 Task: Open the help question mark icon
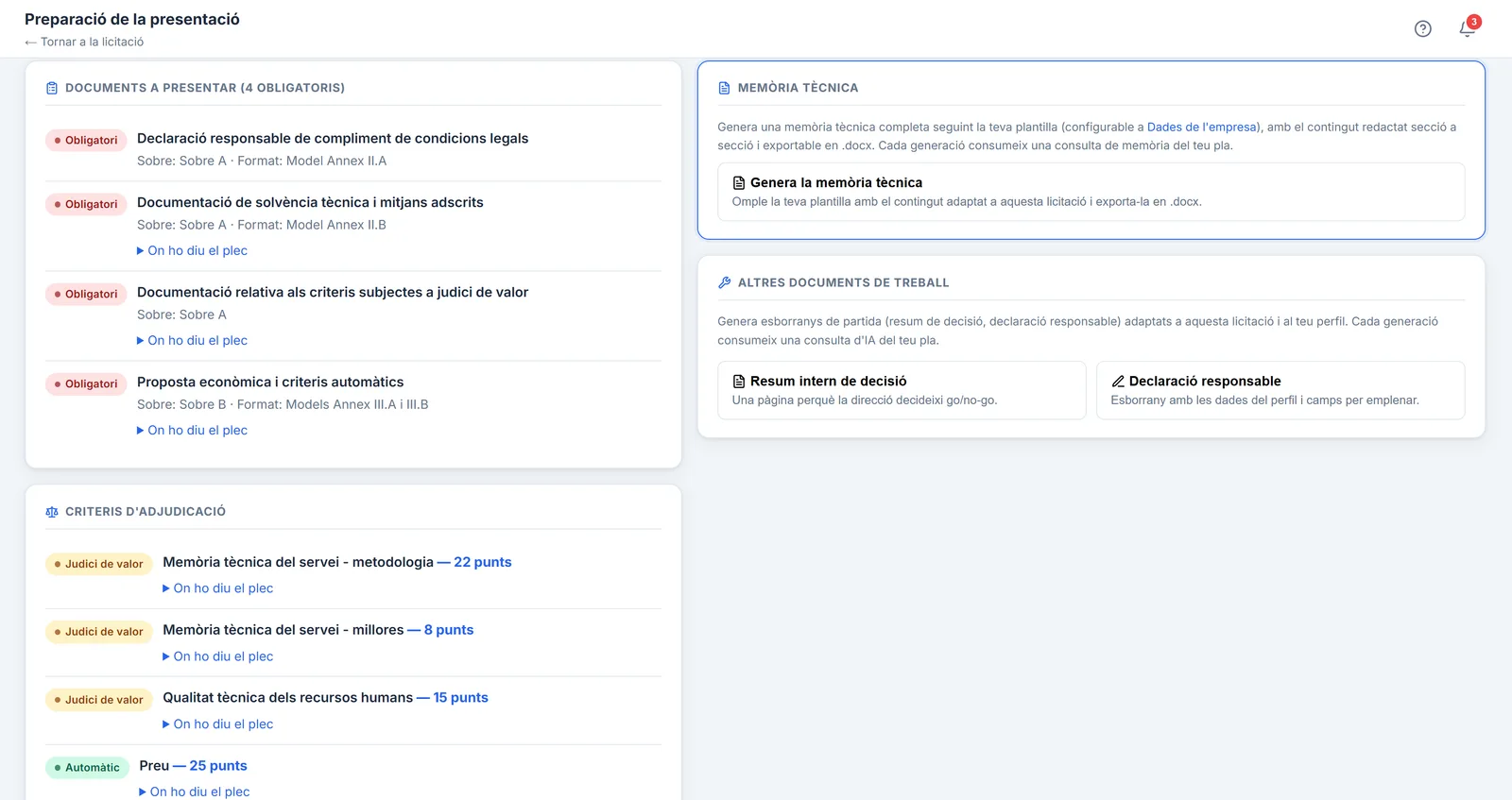pos(1422,29)
